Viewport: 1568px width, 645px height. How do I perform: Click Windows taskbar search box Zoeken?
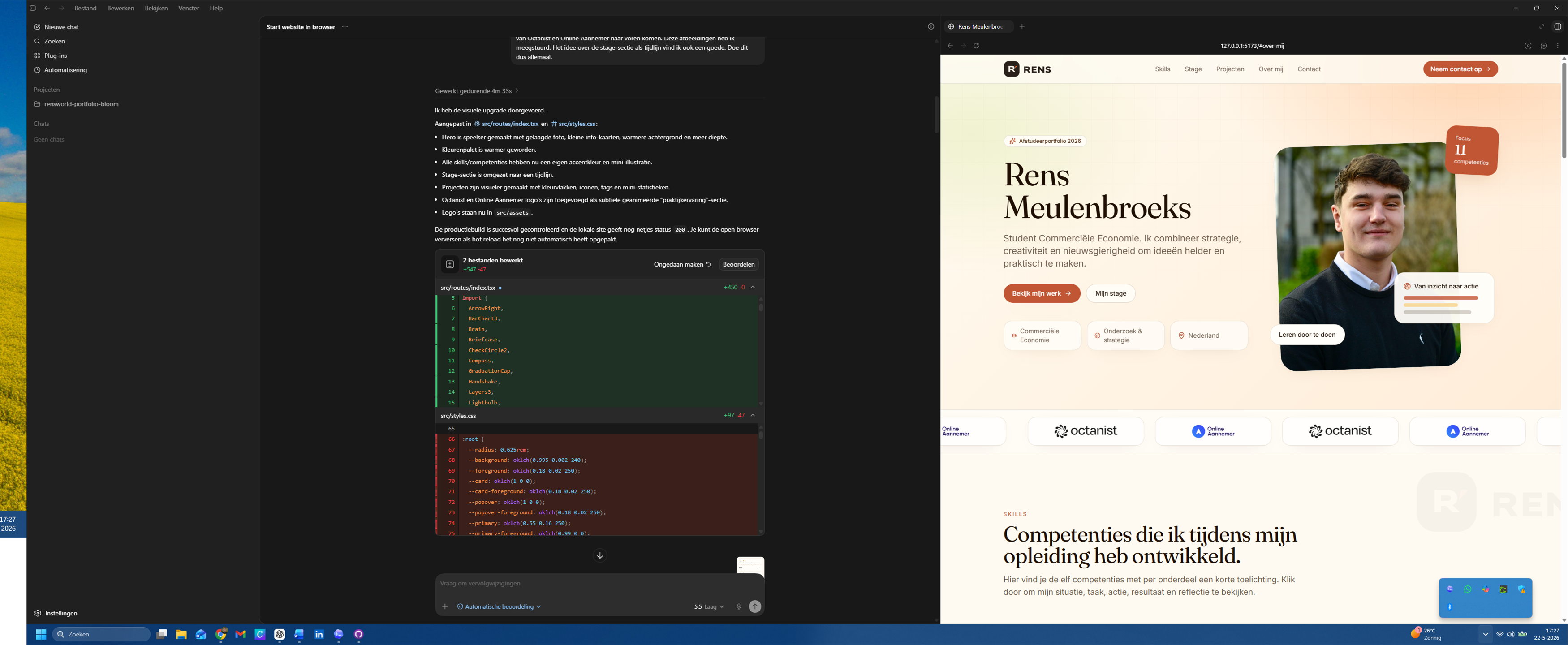click(101, 634)
